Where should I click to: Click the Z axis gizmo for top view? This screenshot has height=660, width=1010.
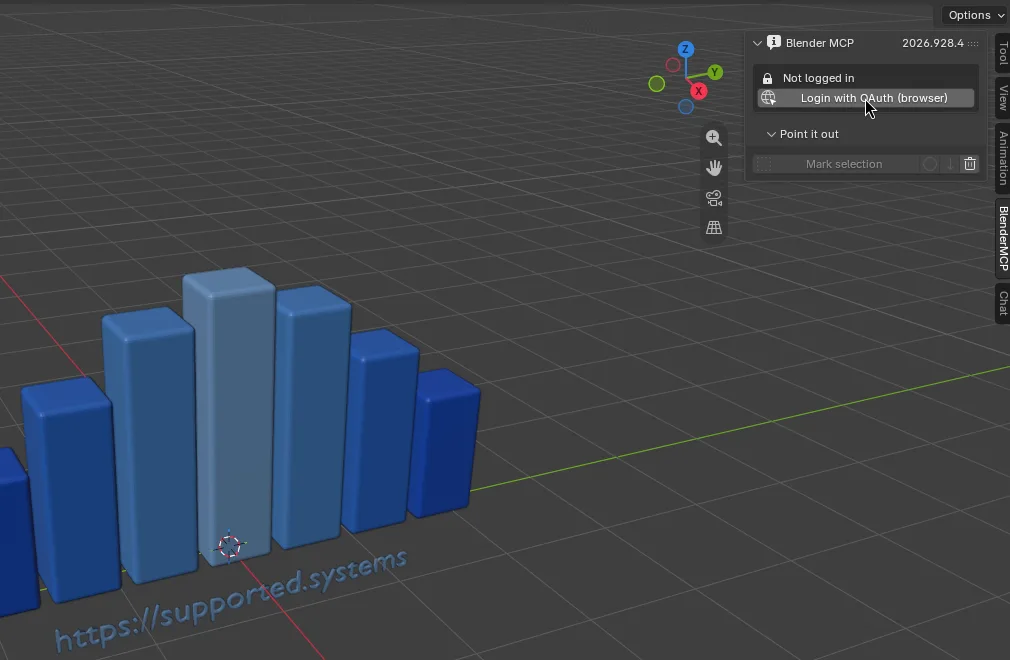685,49
